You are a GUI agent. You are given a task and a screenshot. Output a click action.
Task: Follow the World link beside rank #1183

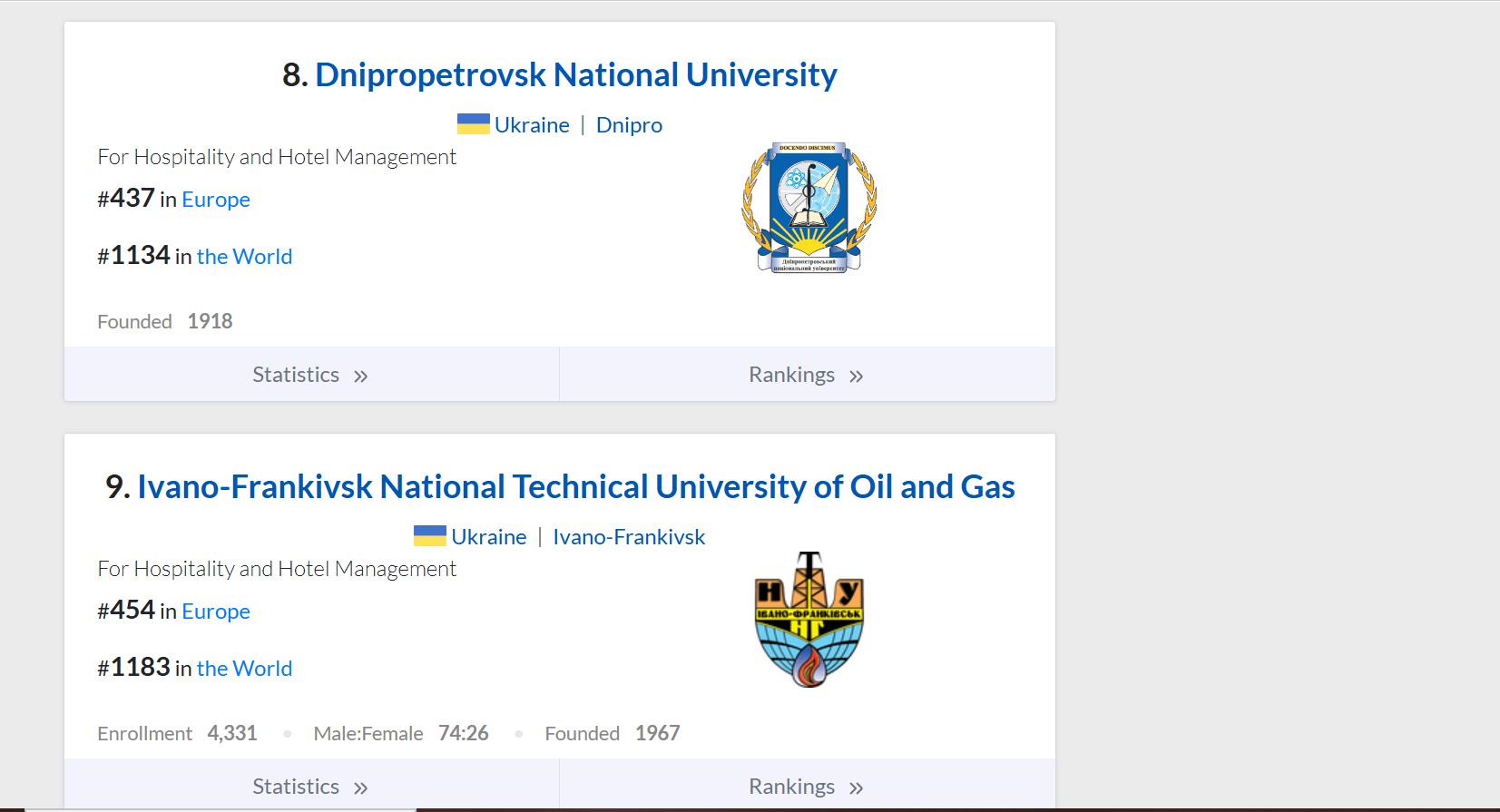[x=244, y=669]
